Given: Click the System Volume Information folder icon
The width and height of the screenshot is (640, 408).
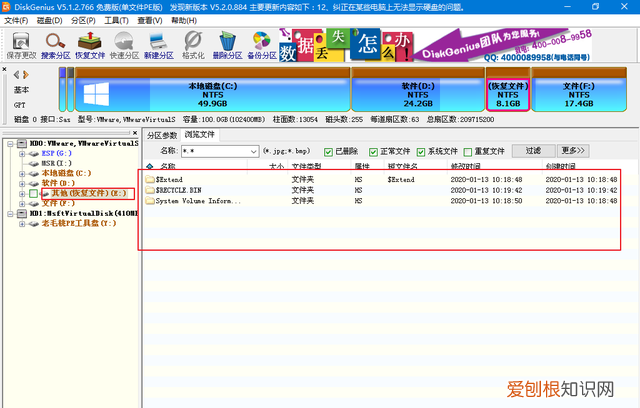Looking at the screenshot, I should 150,201.
